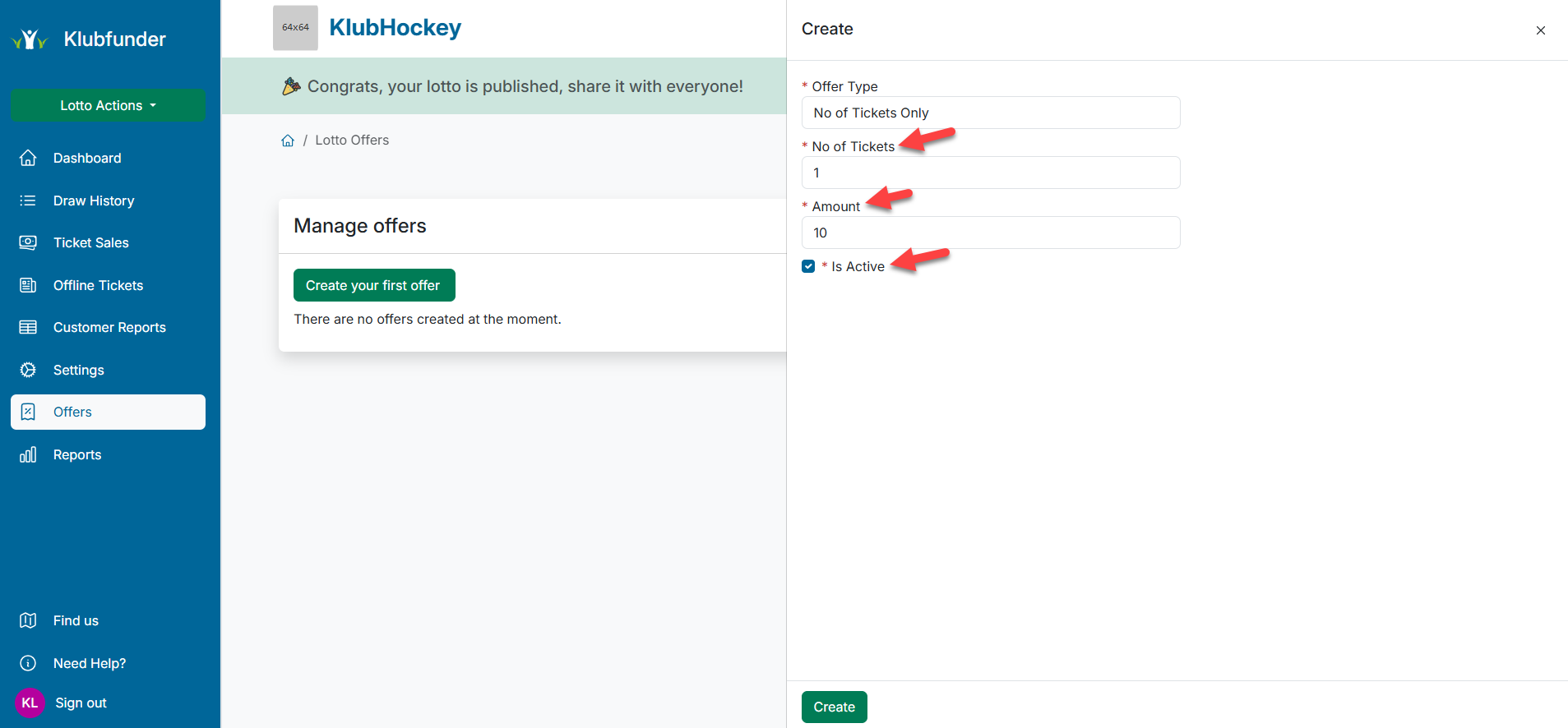Click the Reports bar chart icon
The width and height of the screenshot is (1568, 728).
tap(28, 454)
